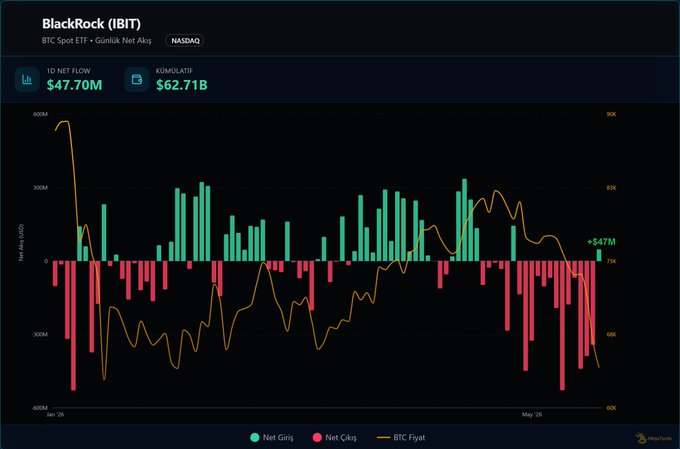Click the May '26 axis label
The height and width of the screenshot is (449, 680).
point(532,414)
